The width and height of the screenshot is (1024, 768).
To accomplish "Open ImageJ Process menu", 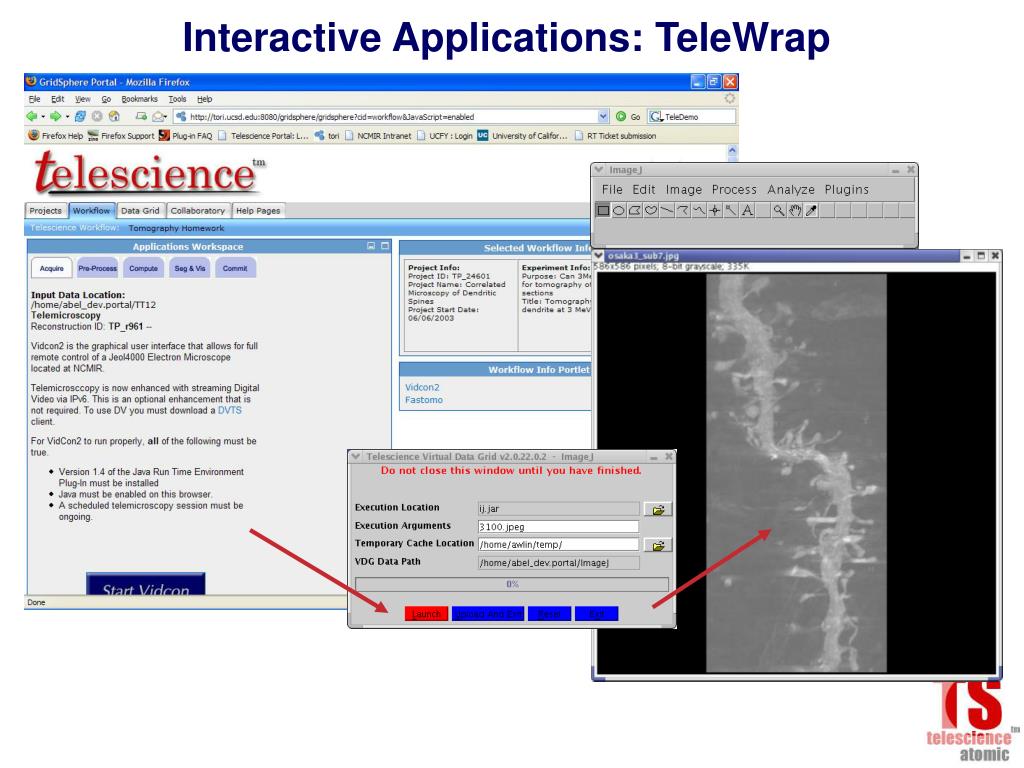I will coord(734,189).
